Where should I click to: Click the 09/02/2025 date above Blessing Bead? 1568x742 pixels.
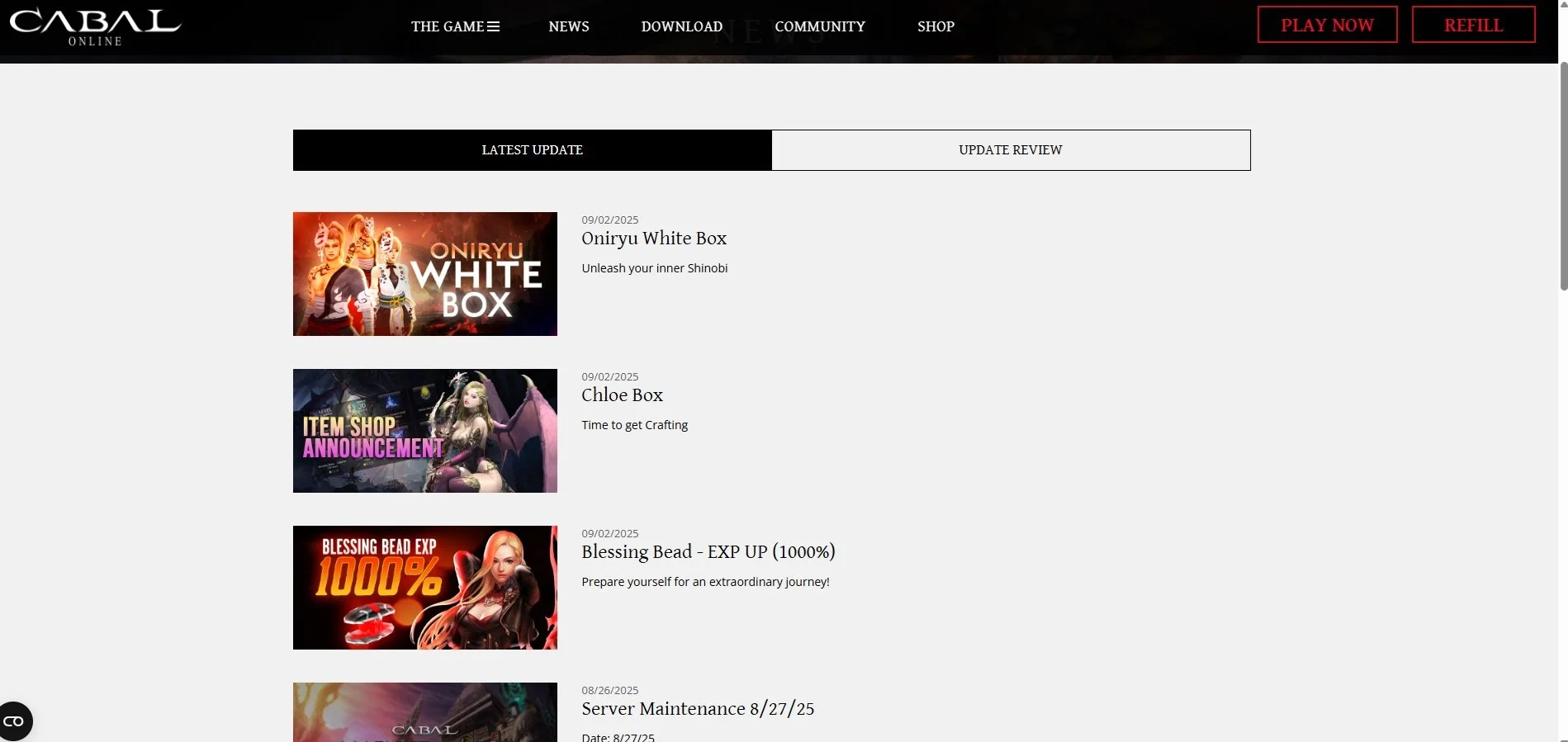(610, 533)
